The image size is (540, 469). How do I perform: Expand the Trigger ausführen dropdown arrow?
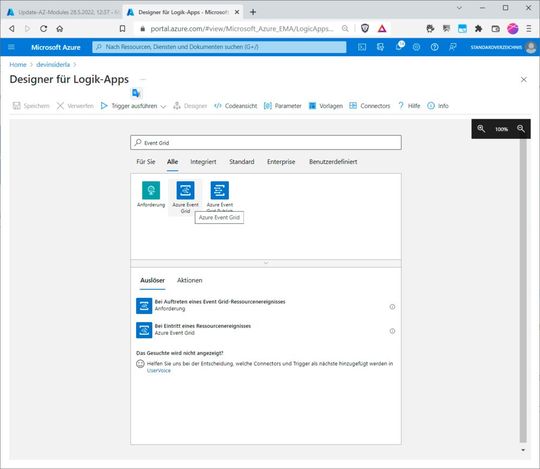click(x=163, y=106)
